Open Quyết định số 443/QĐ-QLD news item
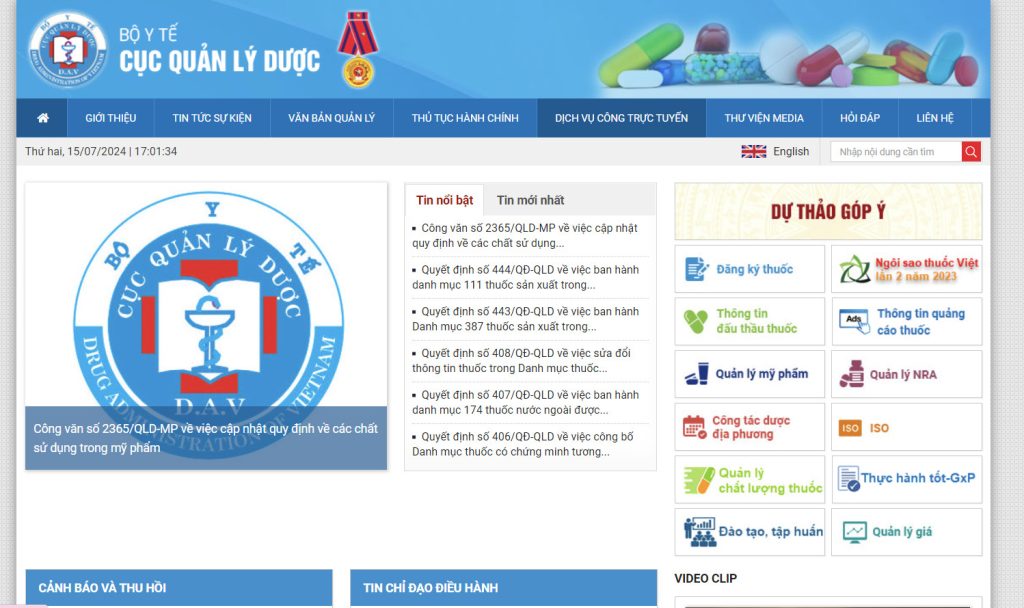 click(526, 319)
